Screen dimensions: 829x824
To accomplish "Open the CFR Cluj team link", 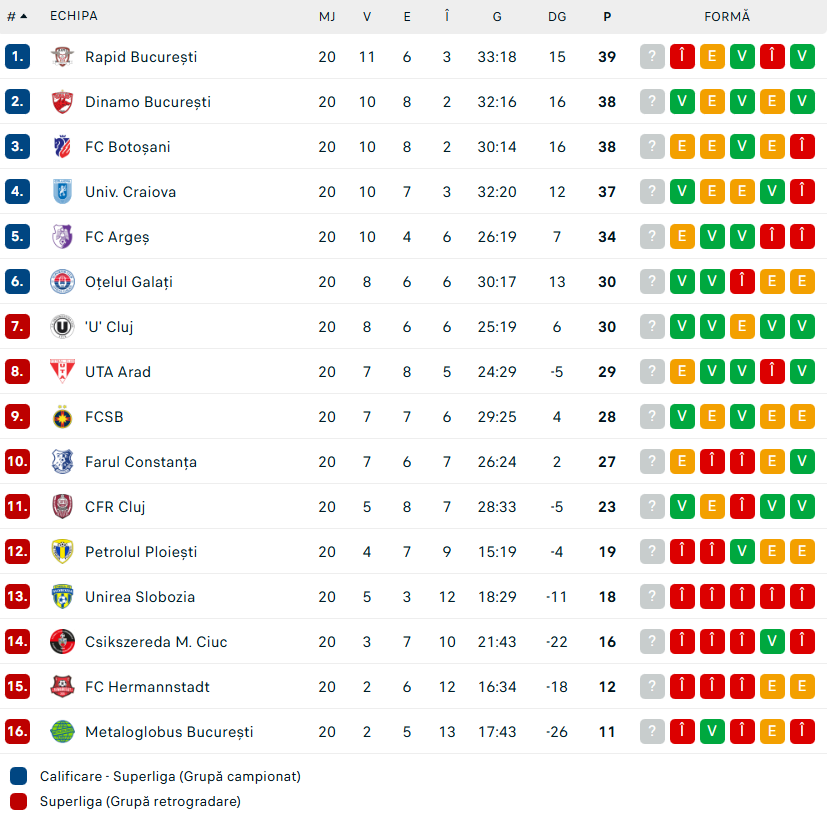I will 115,507.
